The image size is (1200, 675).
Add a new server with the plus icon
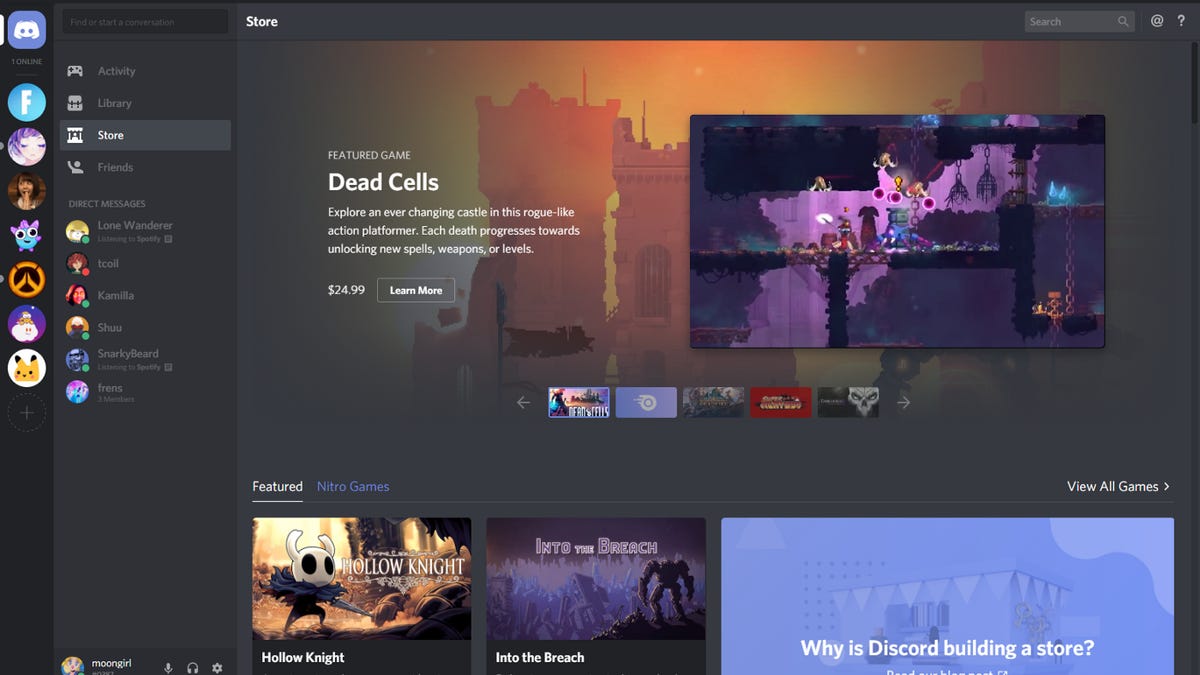click(x=26, y=411)
